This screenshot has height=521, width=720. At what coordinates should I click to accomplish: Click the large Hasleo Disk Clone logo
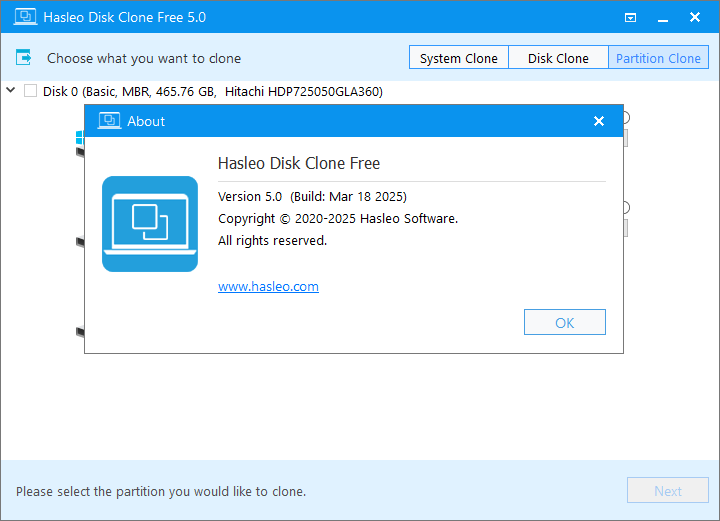click(x=150, y=224)
